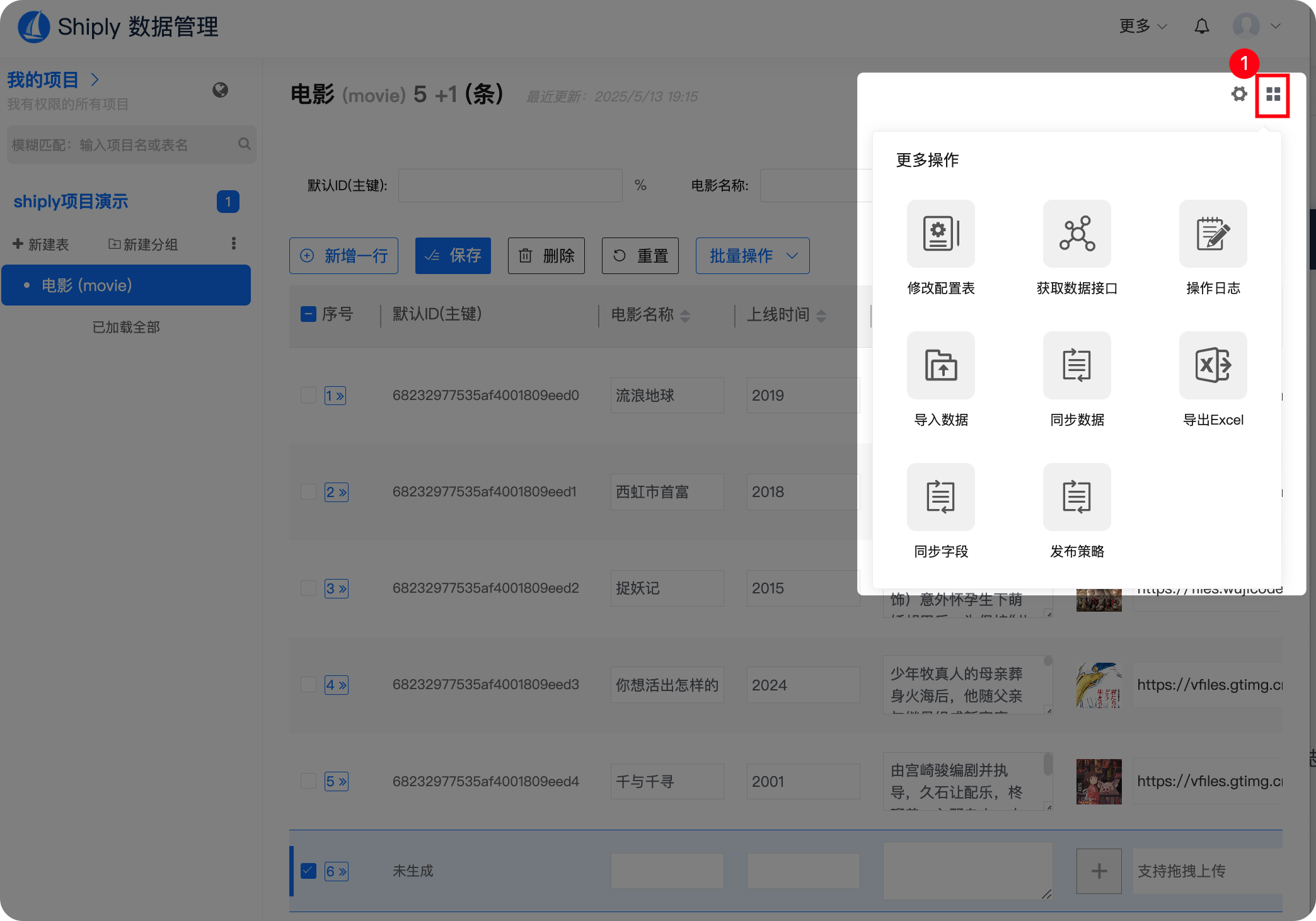Click 新建分组 in sidebar
Viewport: 1316px width, 921px height.
tap(143, 244)
